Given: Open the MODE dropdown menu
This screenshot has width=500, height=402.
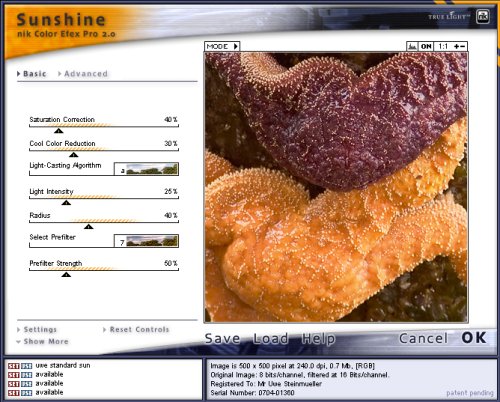Looking at the screenshot, I should tap(222, 46).
